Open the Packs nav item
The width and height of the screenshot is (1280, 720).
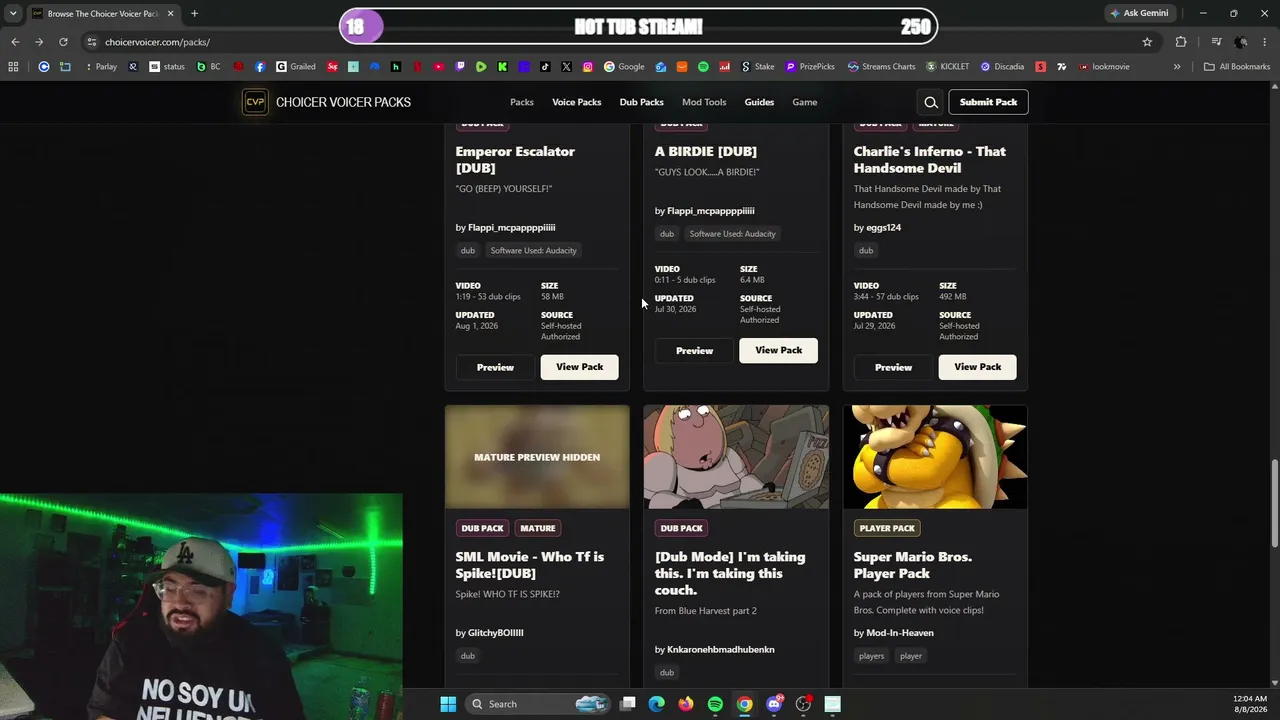pyautogui.click(x=522, y=102)
